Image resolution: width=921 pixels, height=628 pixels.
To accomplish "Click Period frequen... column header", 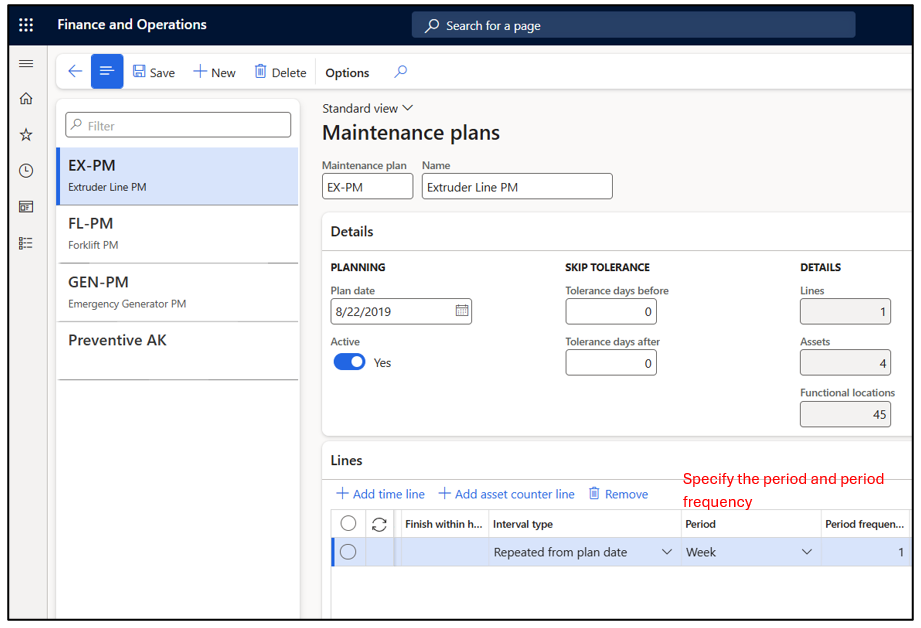I will (x=865, y=524).
